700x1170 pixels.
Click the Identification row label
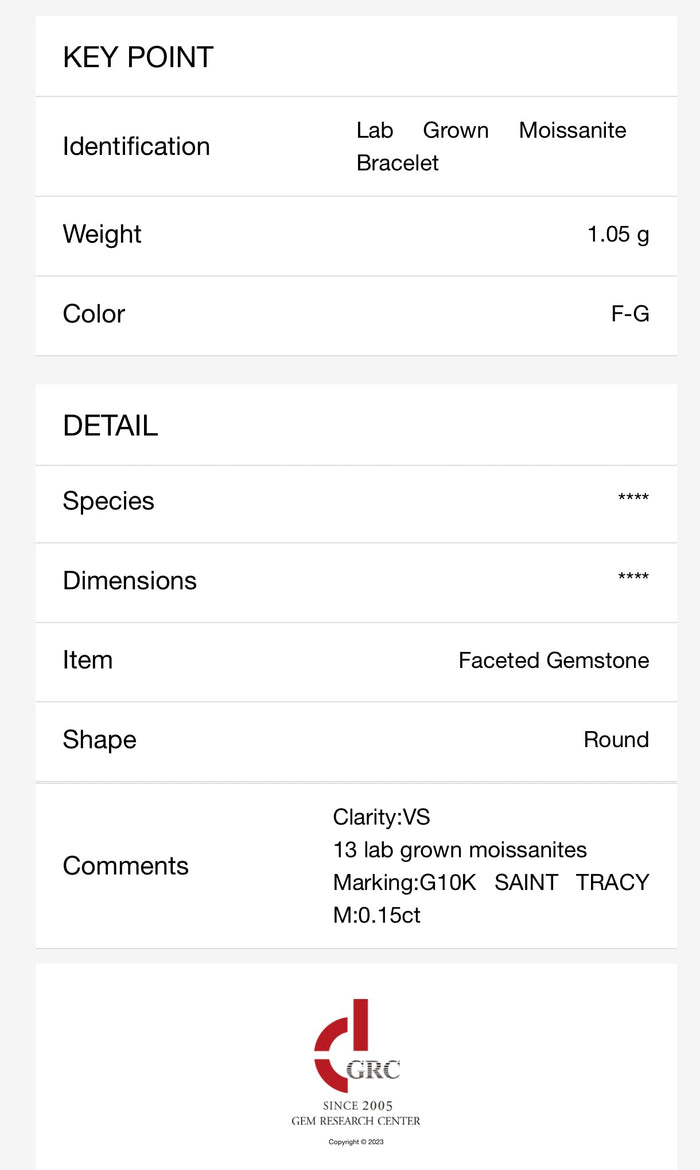click(x=137, y=146)
